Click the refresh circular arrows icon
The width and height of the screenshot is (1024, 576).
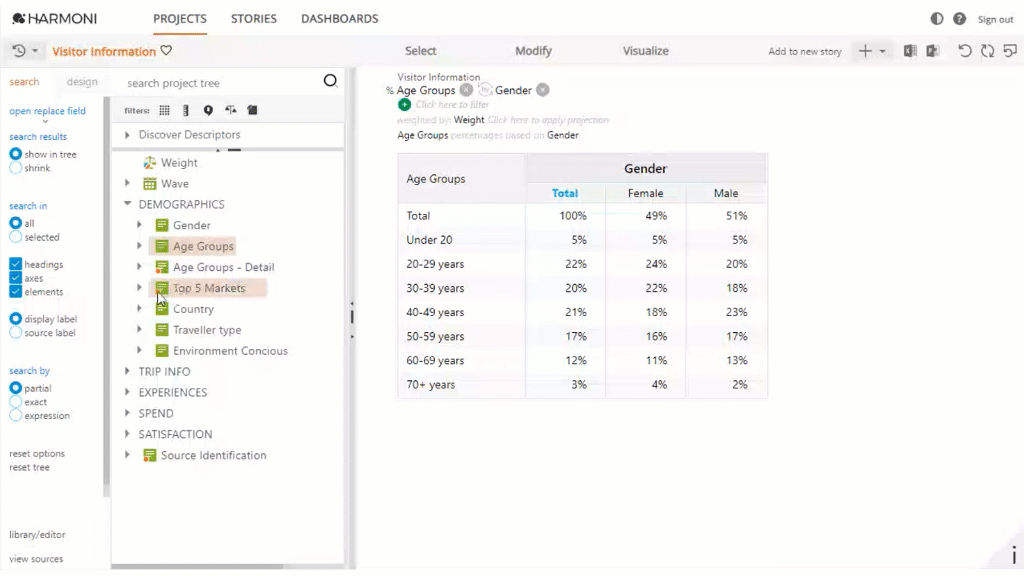click(987, 51)
